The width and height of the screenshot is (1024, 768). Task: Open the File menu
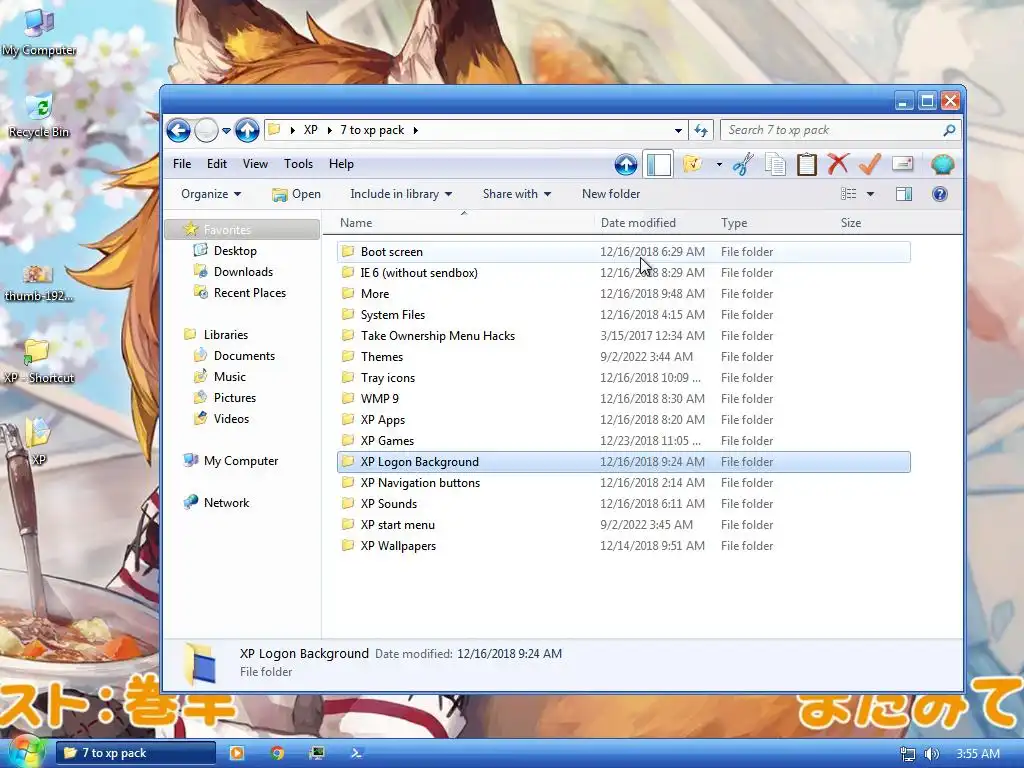point(182,164)
